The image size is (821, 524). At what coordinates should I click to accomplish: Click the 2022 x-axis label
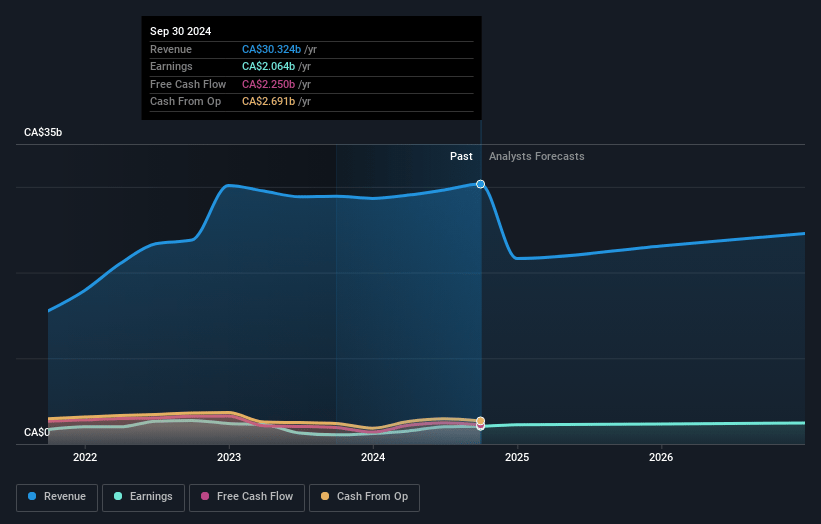(85, 458)
